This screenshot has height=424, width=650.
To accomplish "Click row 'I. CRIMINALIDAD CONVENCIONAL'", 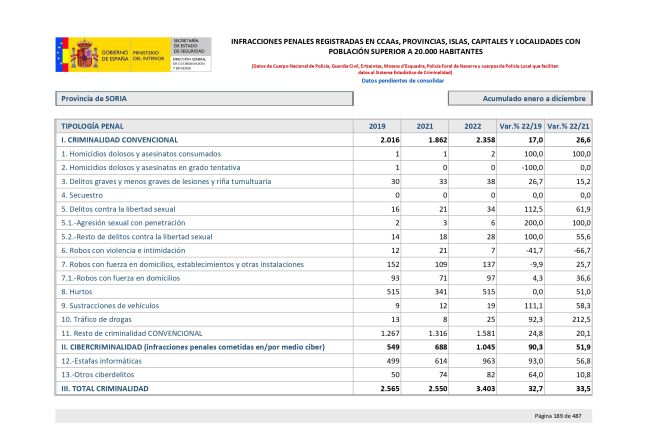I will [323, 140].
